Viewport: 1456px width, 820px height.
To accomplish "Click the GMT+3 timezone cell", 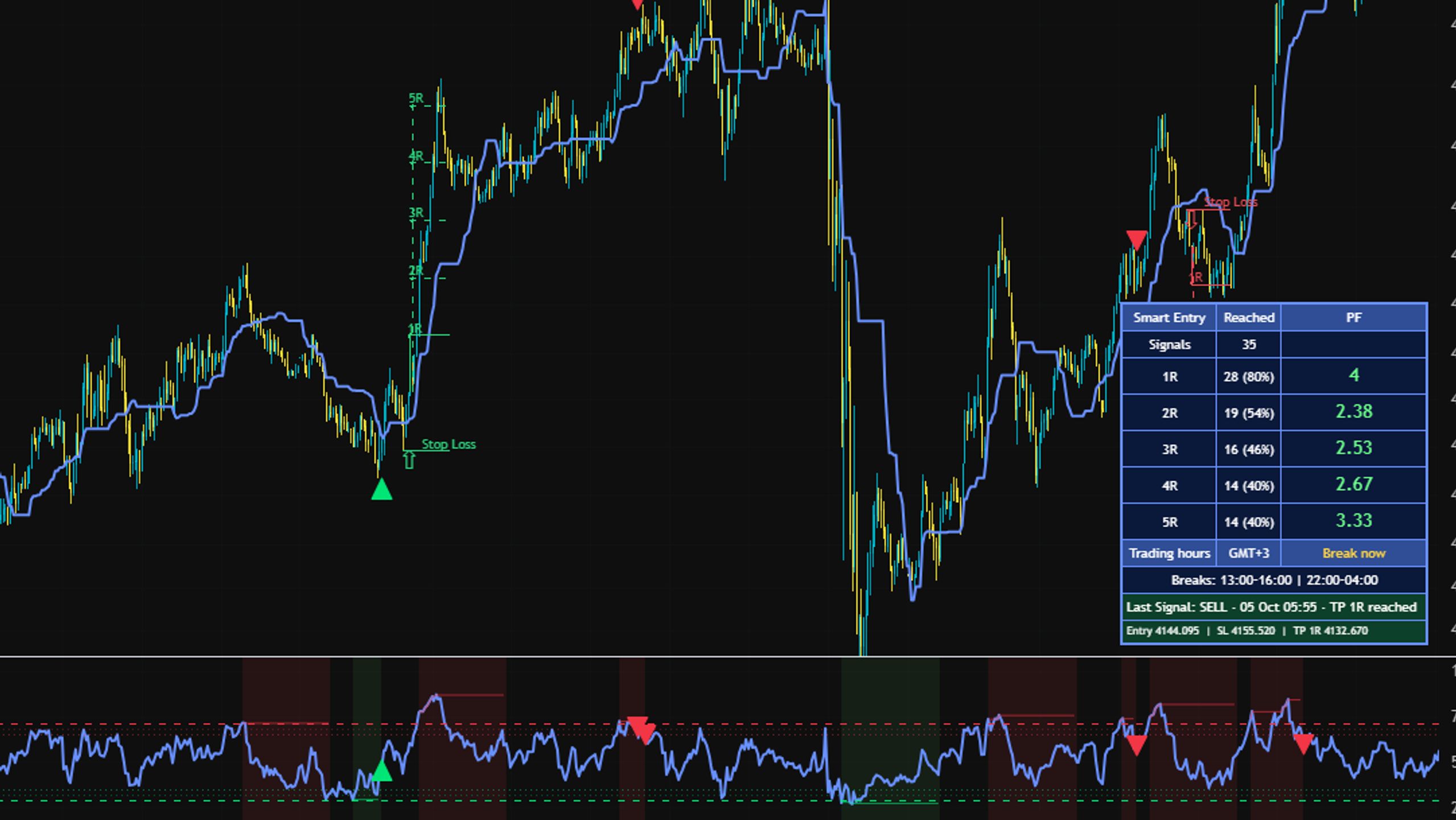I will [x=1249, y=553].
